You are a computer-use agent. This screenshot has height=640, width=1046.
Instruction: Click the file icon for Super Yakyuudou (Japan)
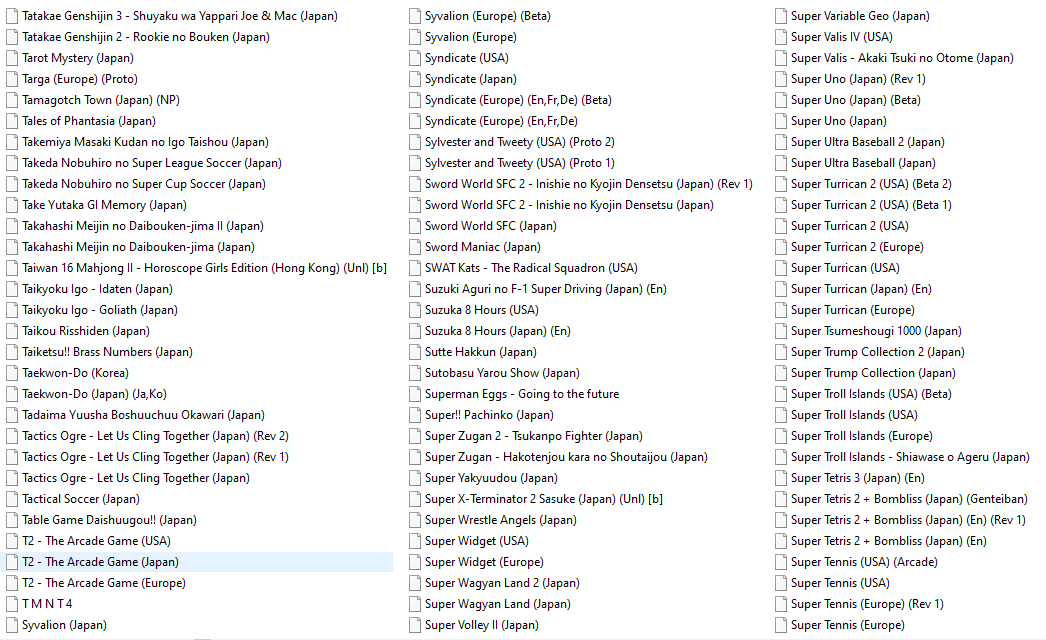coord(414,478)
